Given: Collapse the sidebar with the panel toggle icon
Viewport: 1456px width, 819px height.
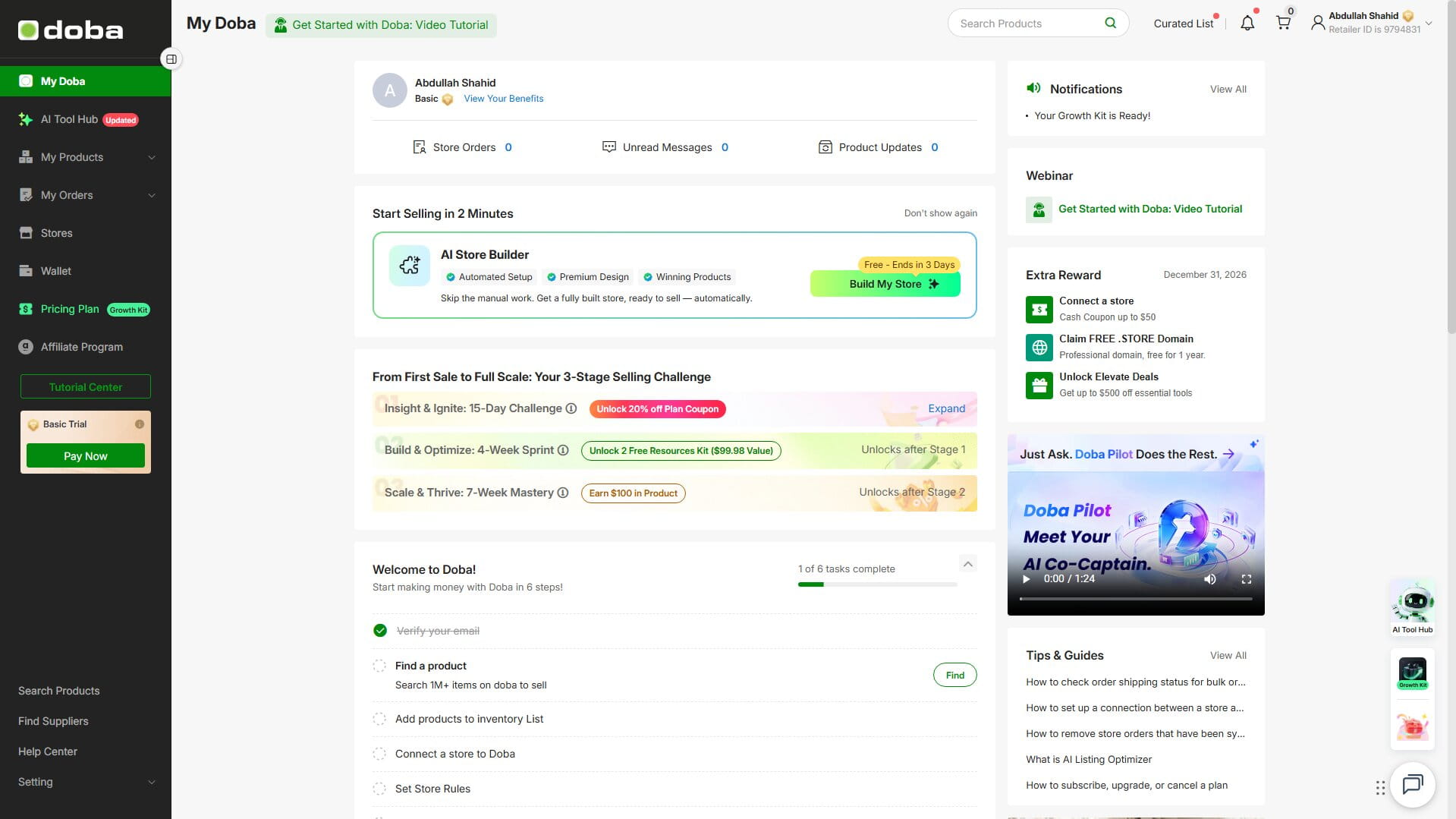Looking at the screenshot, I should (x=171, y=59).
